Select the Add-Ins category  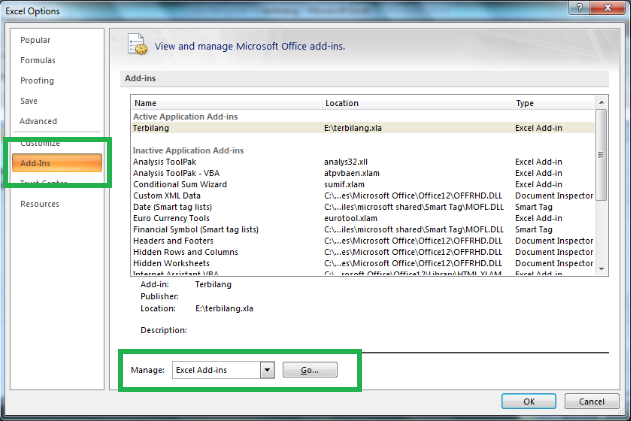57,163
